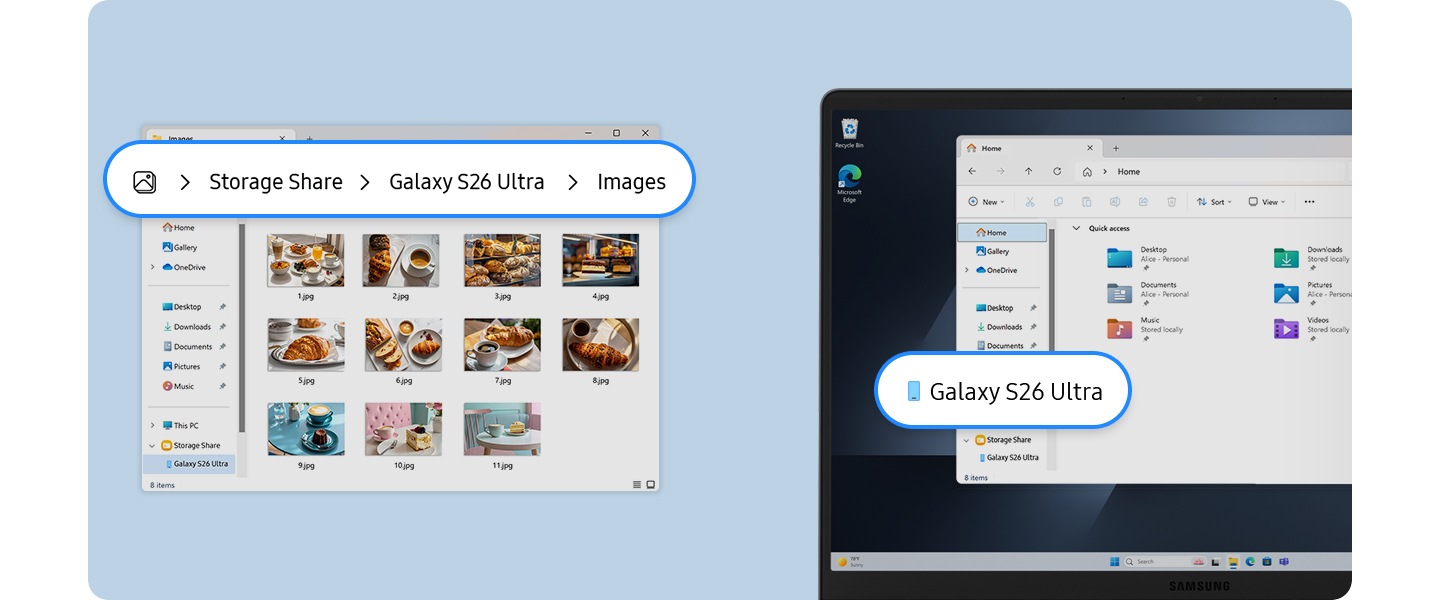
Task: Collapse Storage Share in Home window sidebar
Action: [x=967, y=440]
